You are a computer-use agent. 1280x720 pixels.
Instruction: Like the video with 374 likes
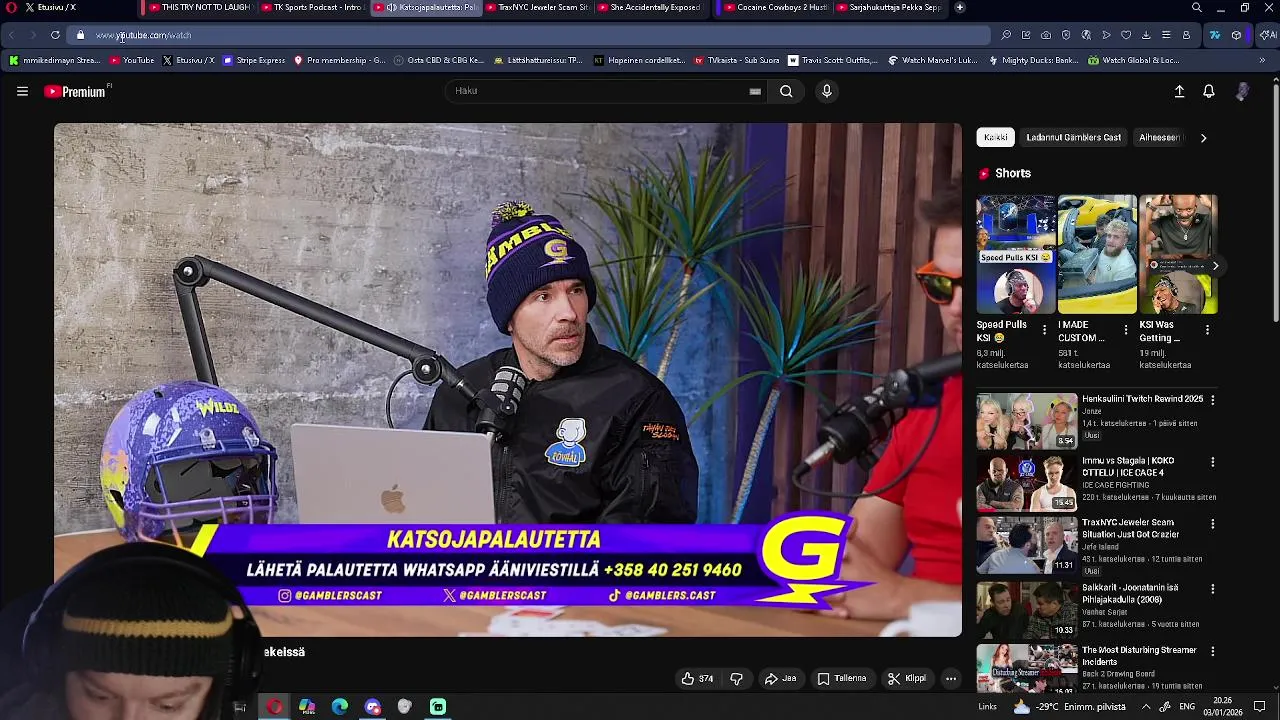pyautogui.click(x=697, y=678)
